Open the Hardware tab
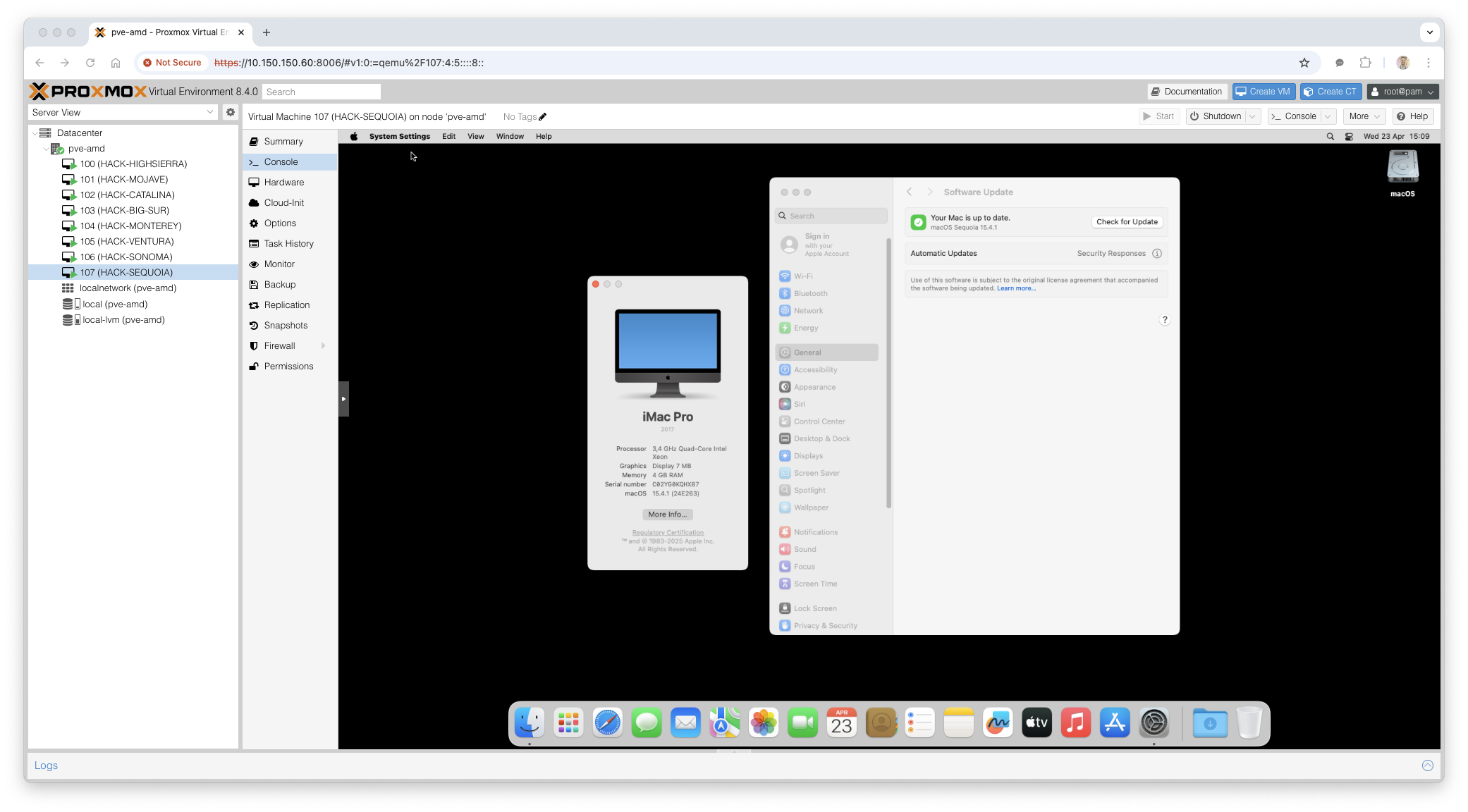The width and height of the screenshot is (1468, 812). [283, 183]
